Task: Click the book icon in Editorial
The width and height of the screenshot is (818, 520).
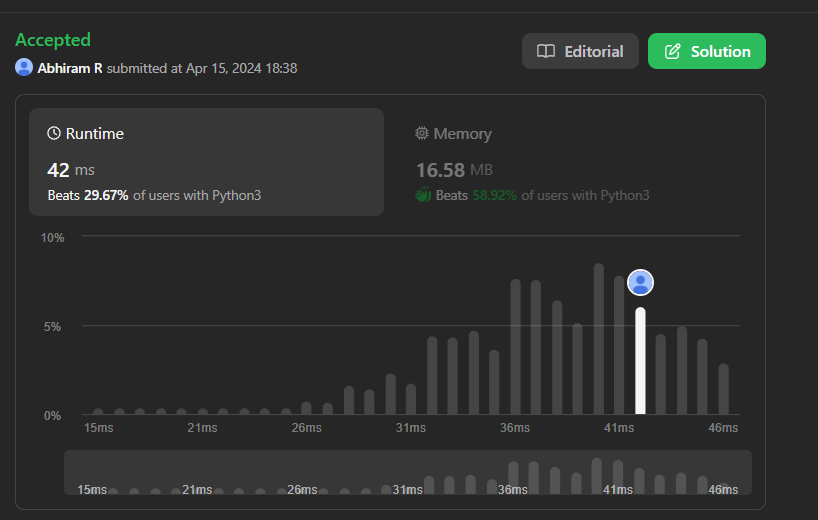Action: (546, 51)
